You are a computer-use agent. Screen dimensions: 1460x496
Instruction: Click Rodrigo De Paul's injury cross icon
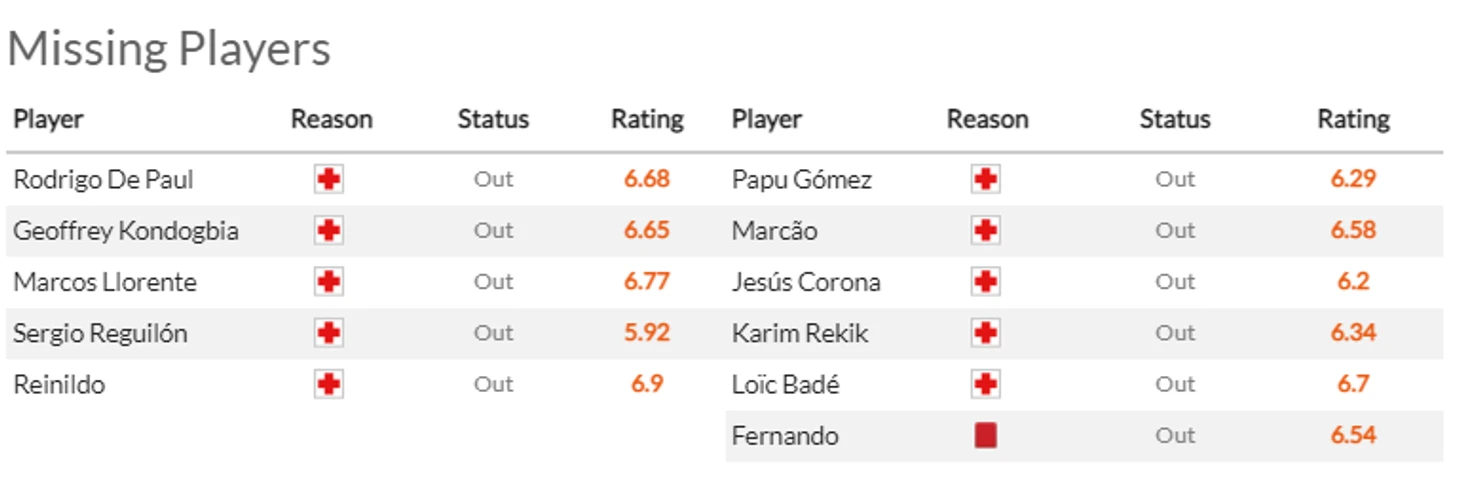click(329, 180)
